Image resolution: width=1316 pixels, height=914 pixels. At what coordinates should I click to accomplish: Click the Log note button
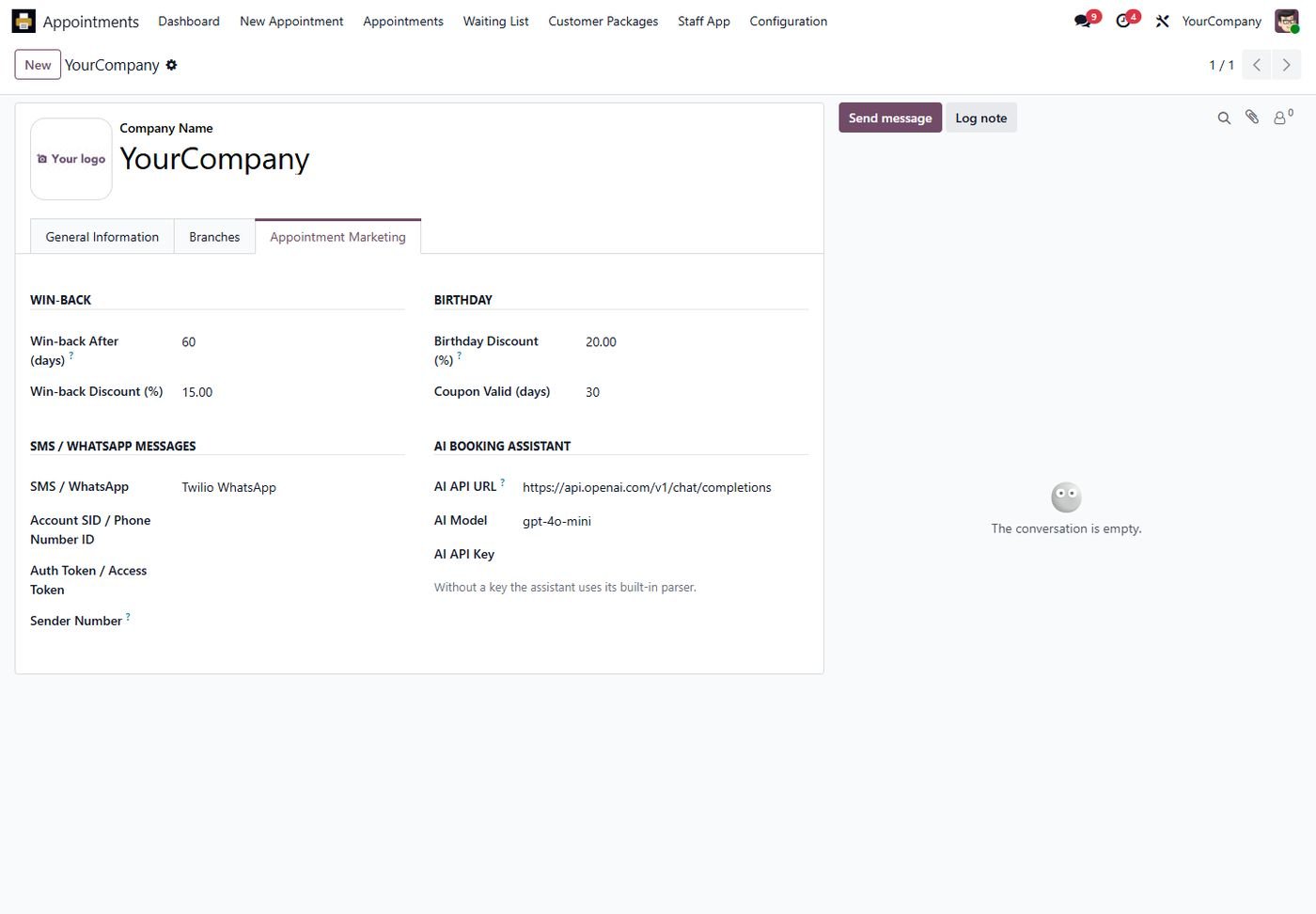click(x=980, y=118)
